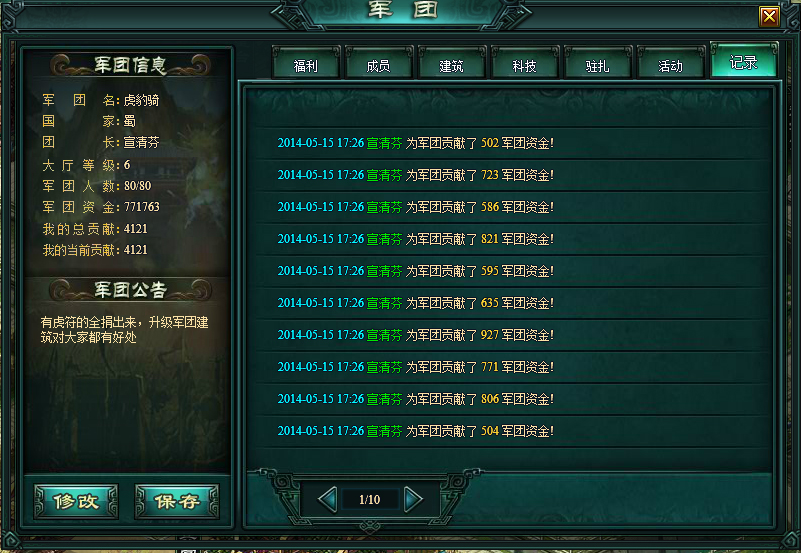Click player name 宣清芬 in 723 record
Screen dimensions: 801x553
pos(385,175)
